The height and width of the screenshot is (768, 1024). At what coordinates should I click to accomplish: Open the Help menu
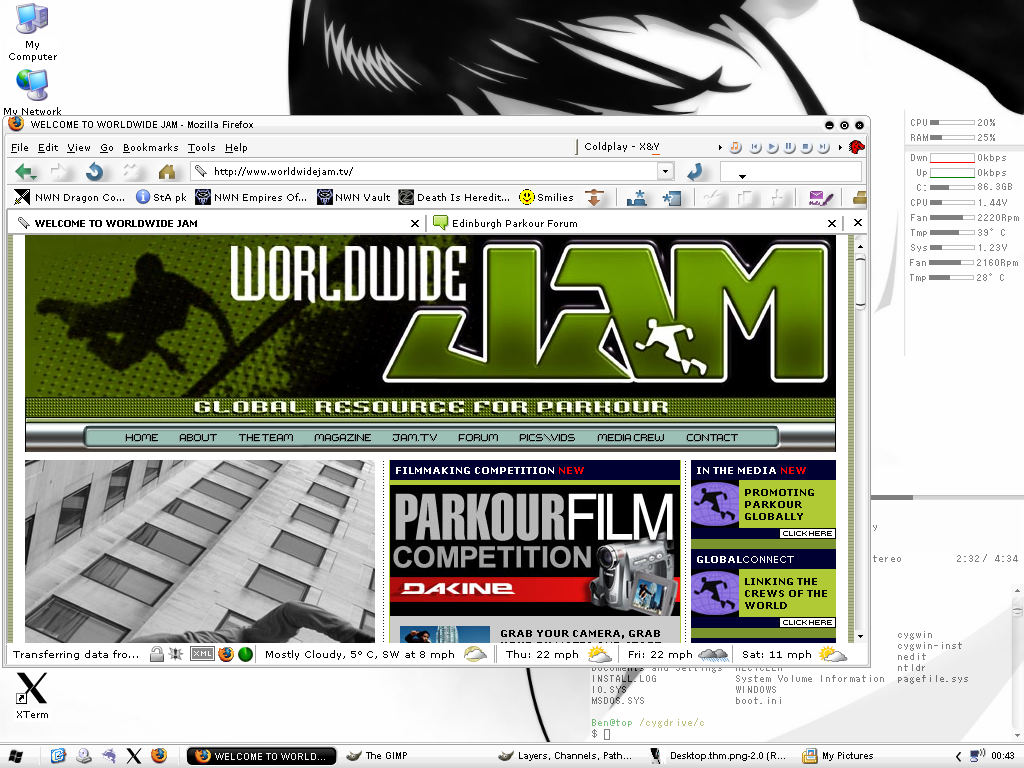[236, 148]
